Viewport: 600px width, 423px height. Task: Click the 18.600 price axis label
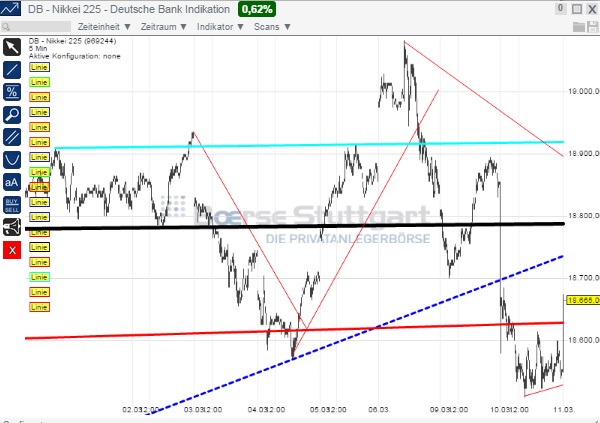[x=583, y=340]
